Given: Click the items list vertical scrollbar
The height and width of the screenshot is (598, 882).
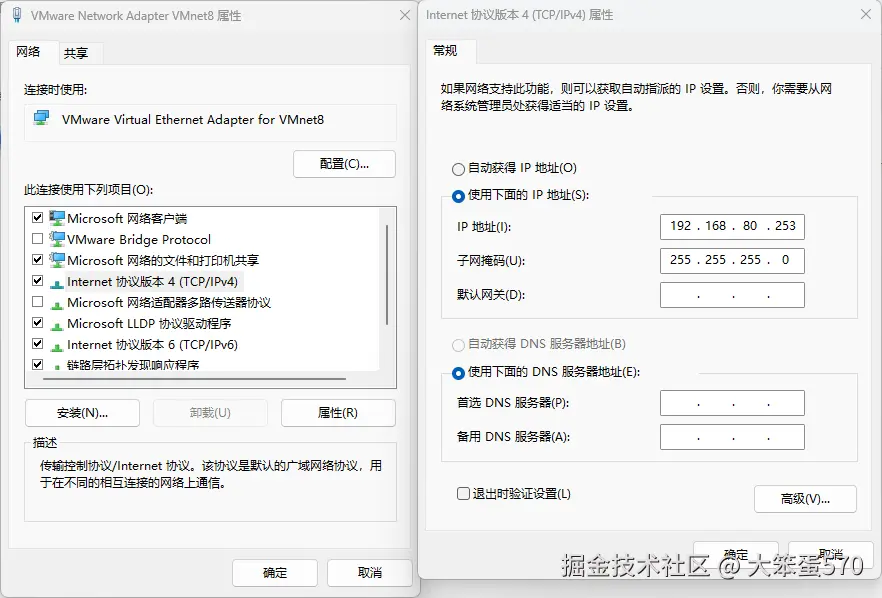Looking at the screenshot, I should pos(387,275).
